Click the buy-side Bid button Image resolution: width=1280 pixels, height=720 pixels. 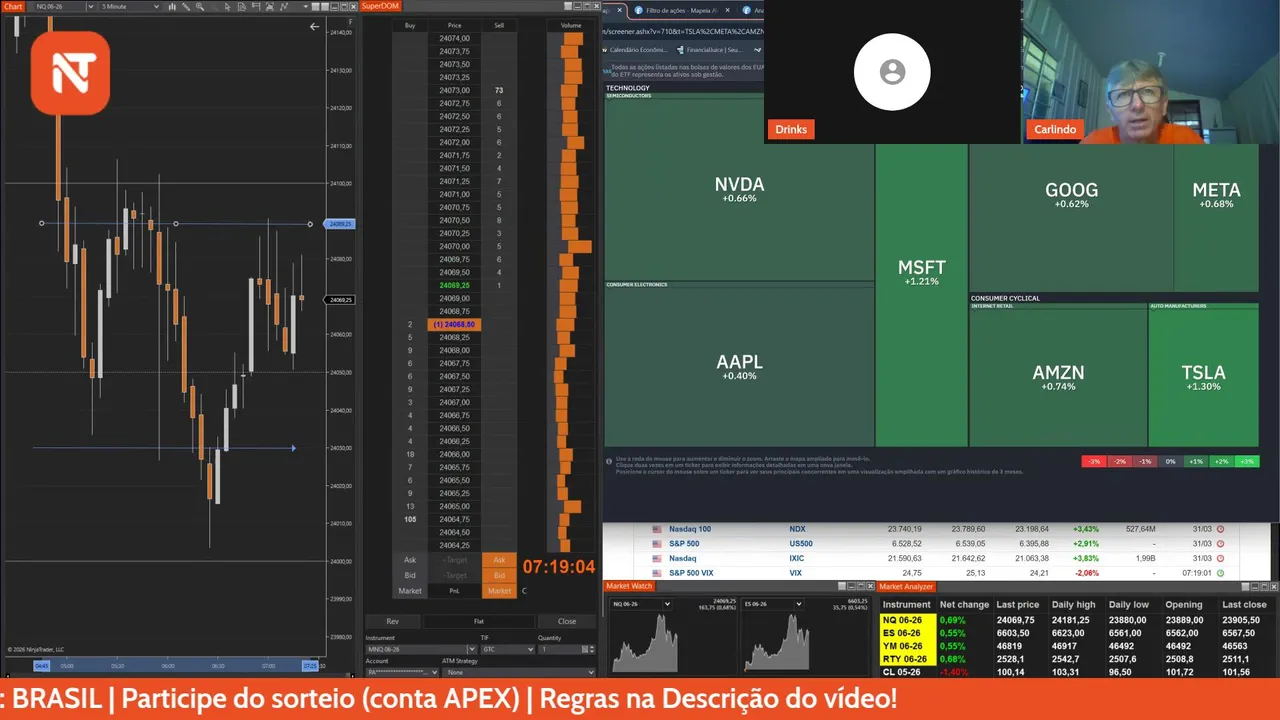410,575
